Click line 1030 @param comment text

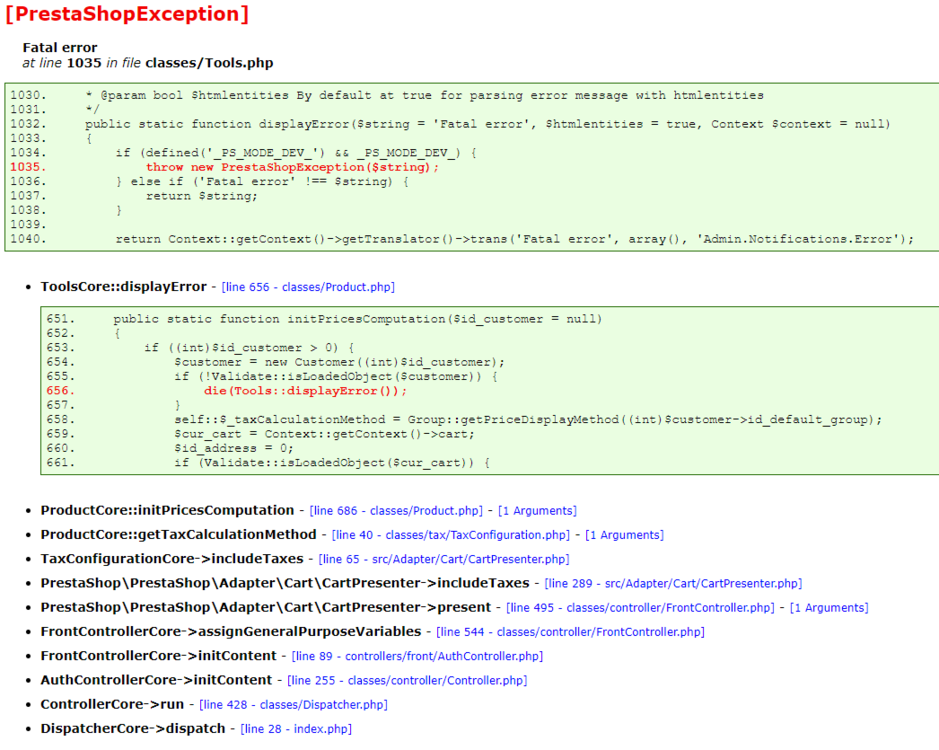425,95
